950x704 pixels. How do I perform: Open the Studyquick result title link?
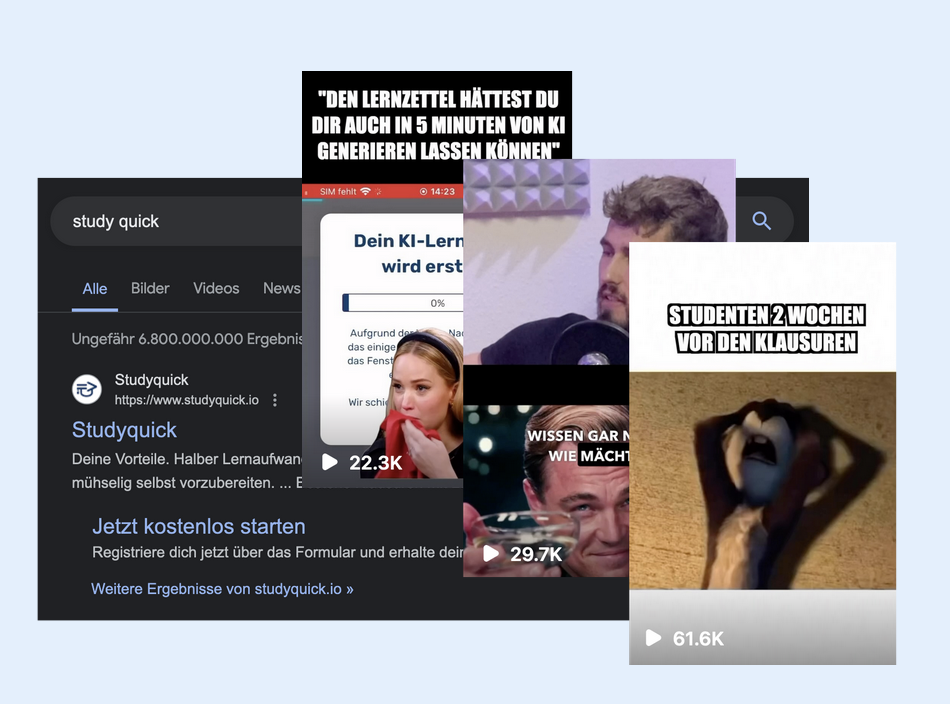pos(124,430)
